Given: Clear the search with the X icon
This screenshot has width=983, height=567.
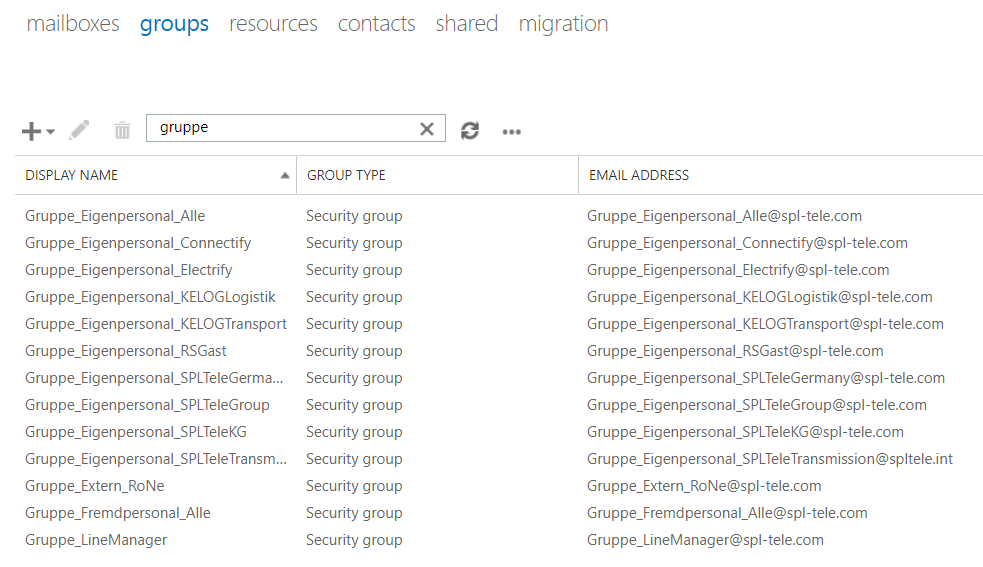Looking at the screenshot, I should click(x=427, y=129).
